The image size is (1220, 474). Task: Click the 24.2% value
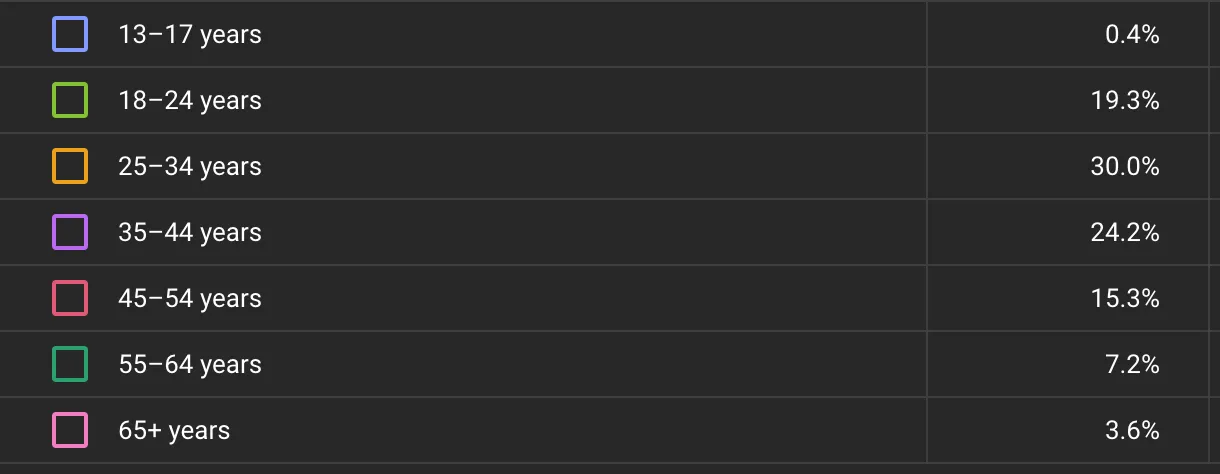click(1125, 233)
